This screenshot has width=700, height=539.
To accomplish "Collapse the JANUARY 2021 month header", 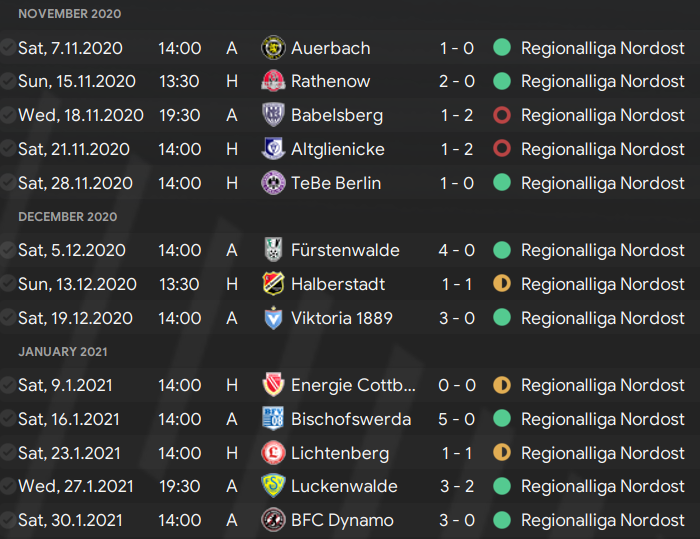I will point(63,352).
